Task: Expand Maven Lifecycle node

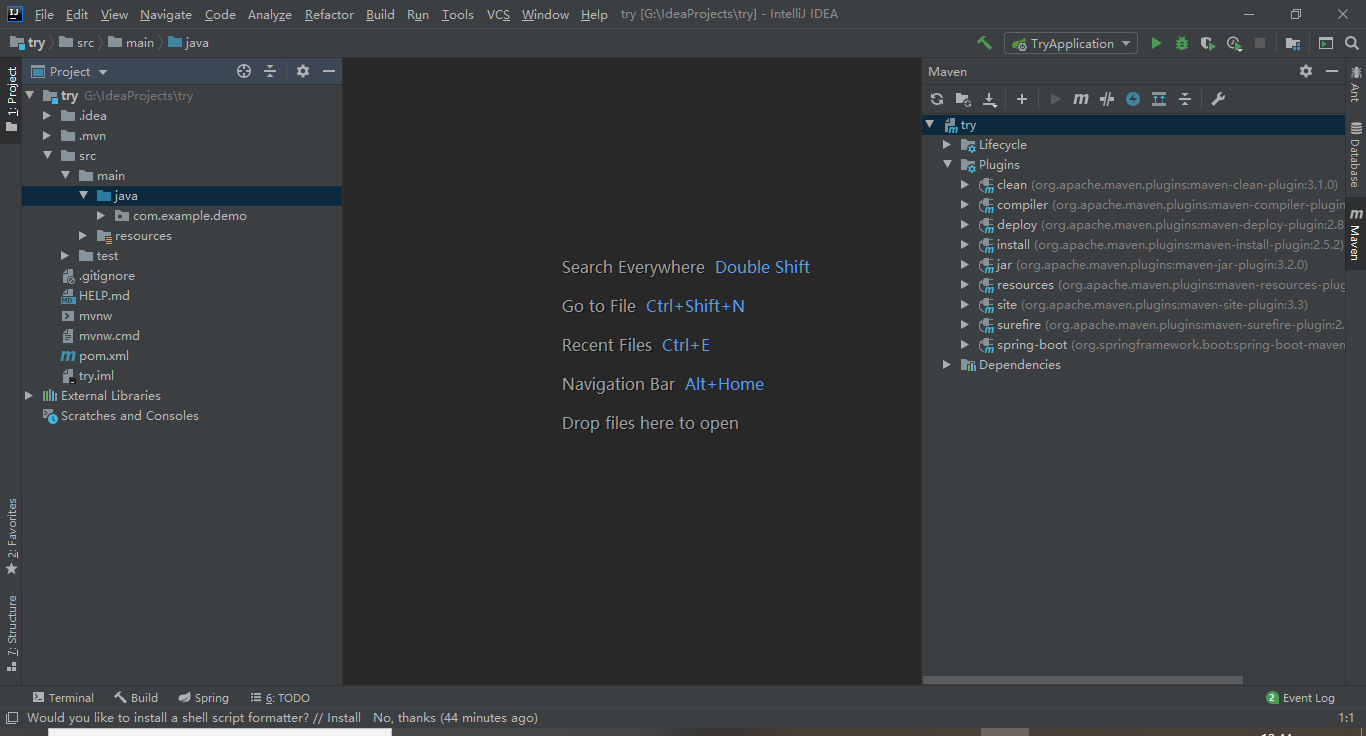Action: pyautogui.click(x=947, y=145)
